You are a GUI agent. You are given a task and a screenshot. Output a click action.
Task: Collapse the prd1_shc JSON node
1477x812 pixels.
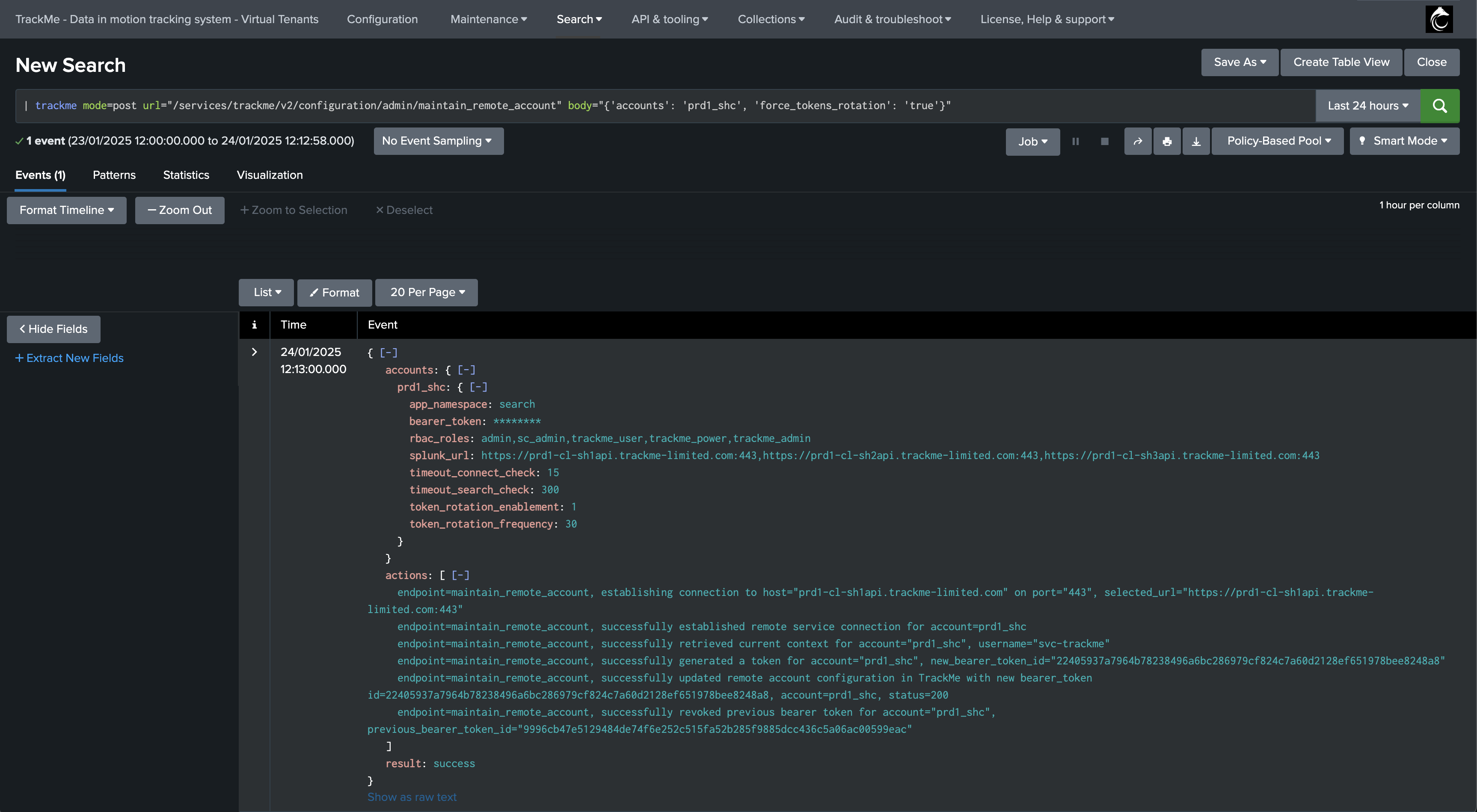click(x=478, y=387)
